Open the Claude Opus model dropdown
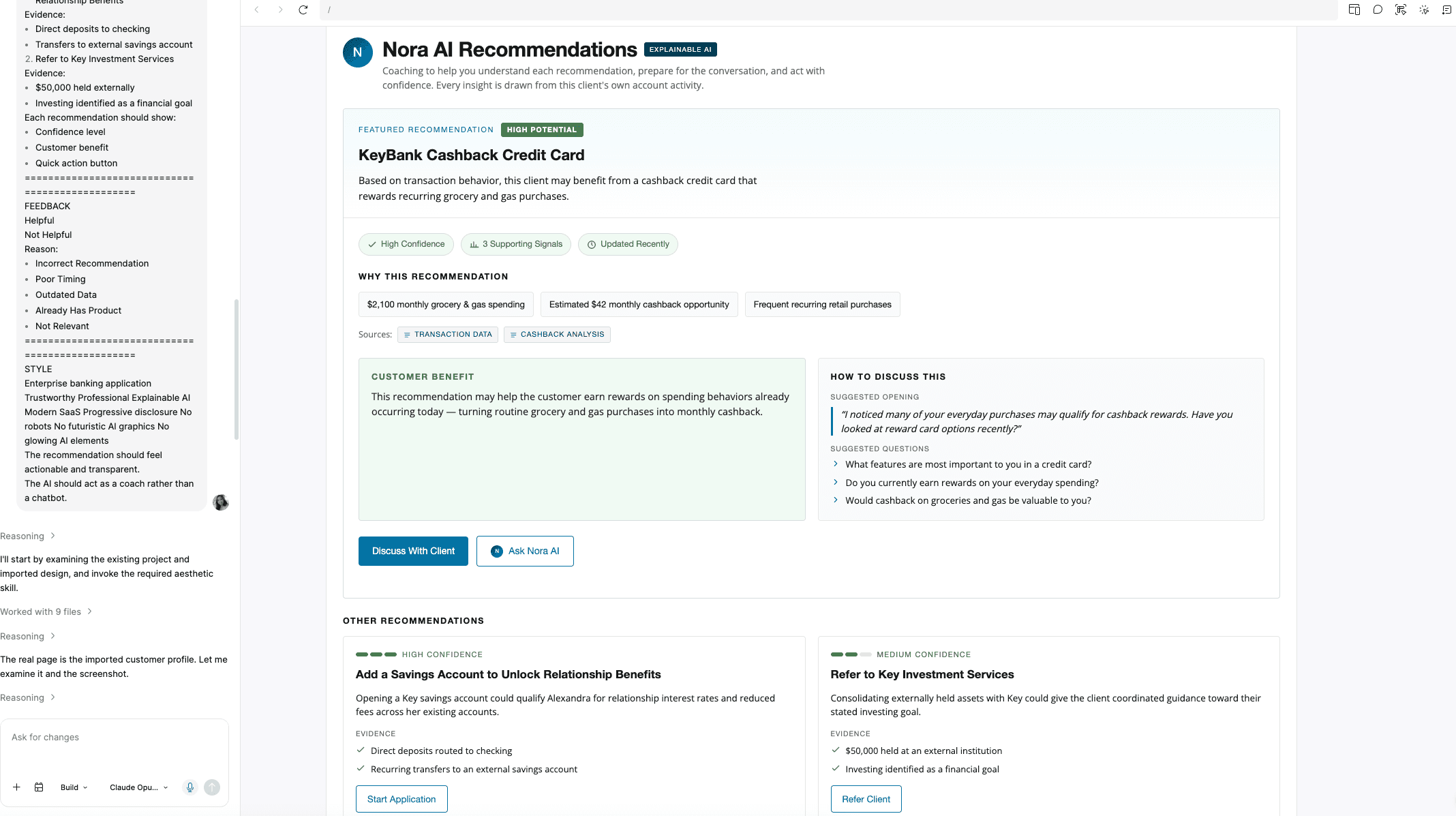The image size is (1456, 816). (x=138, y=787)
